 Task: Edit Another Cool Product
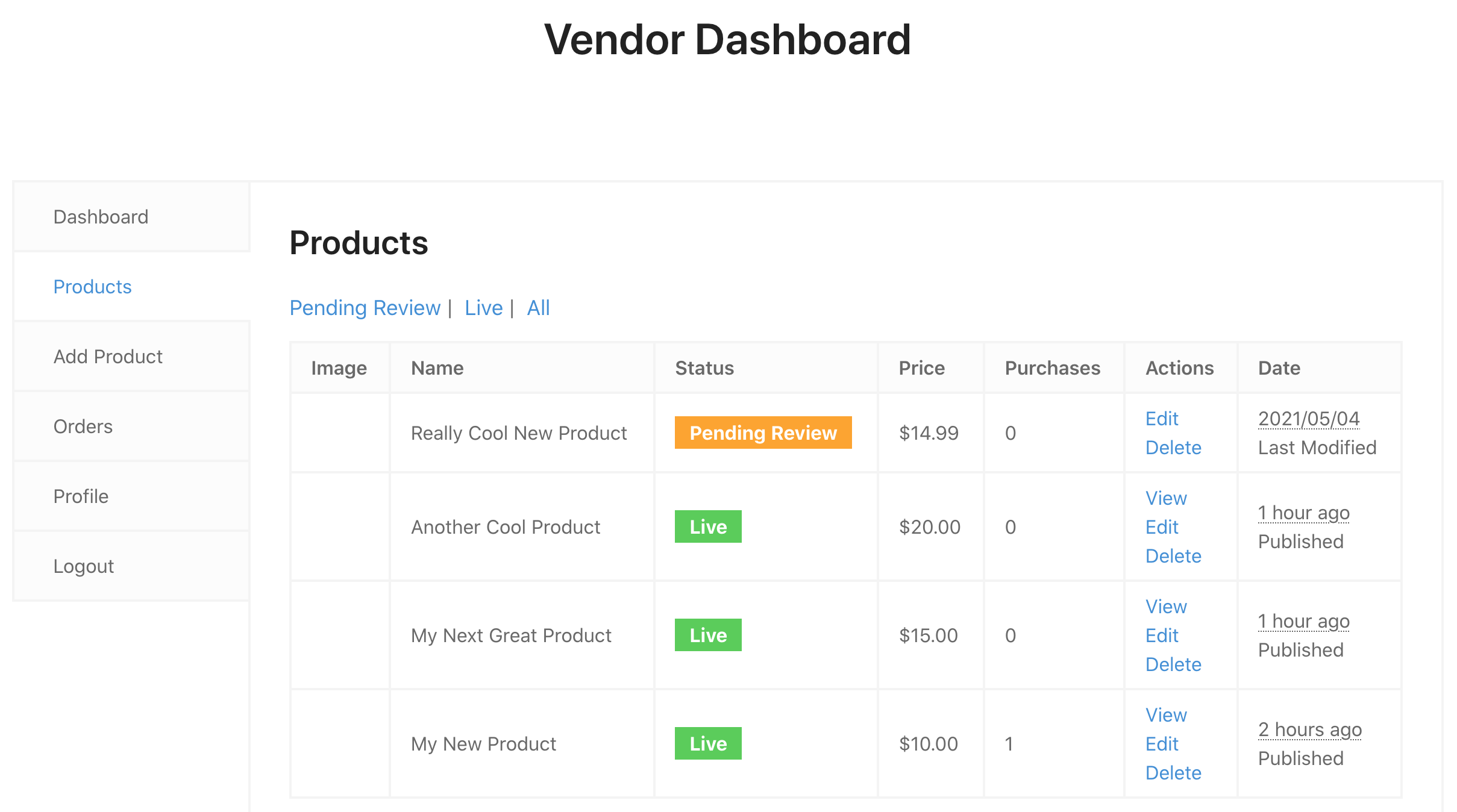click(1162, 527)
